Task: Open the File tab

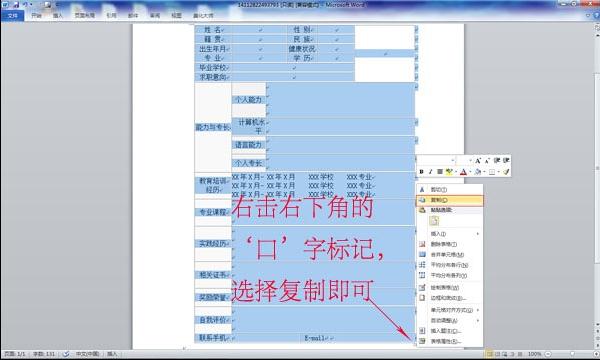Action: tap(12, 16)
